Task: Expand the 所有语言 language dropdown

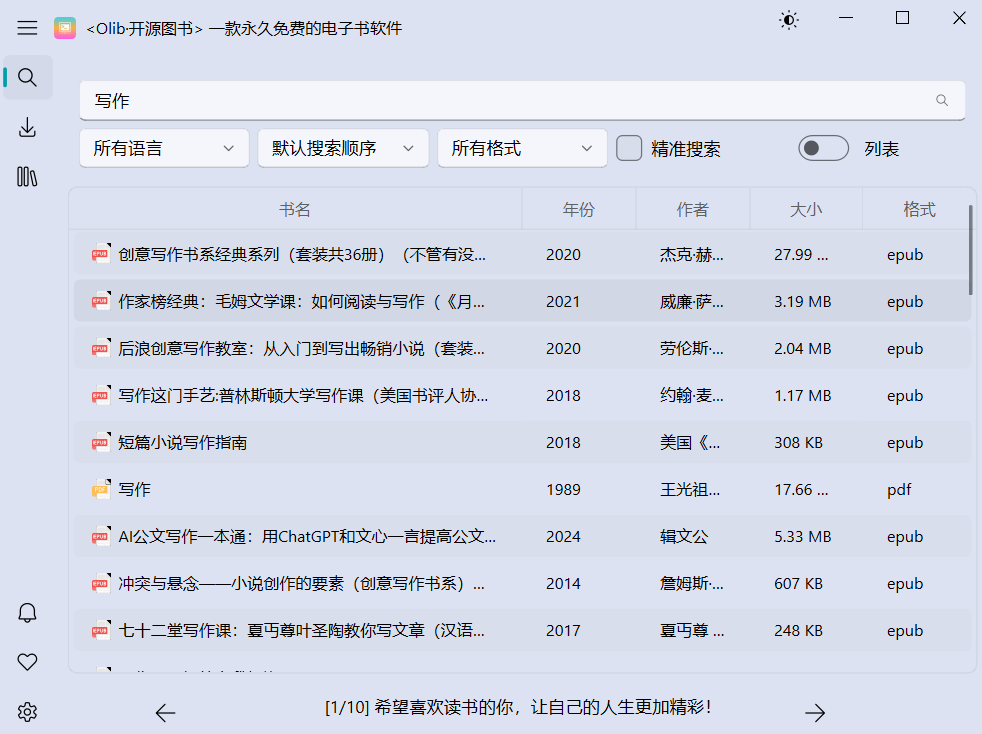Action: [164, 148]
